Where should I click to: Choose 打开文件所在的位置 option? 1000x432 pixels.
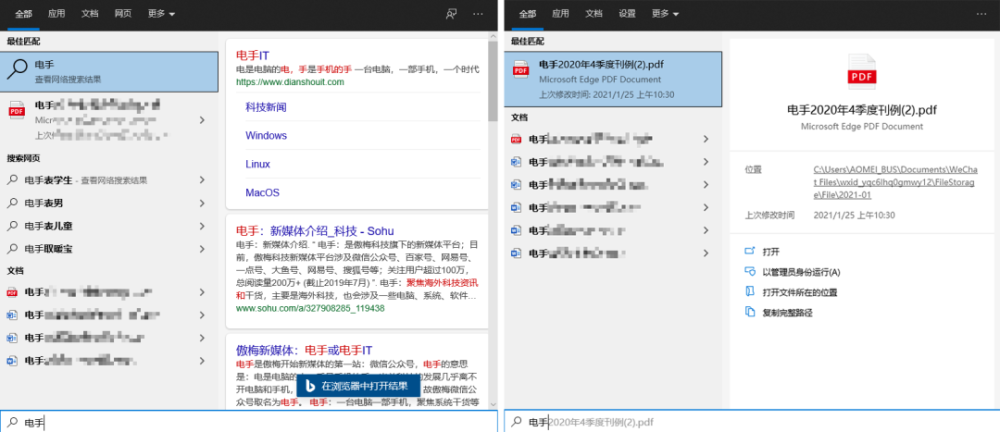click(800, 292)
